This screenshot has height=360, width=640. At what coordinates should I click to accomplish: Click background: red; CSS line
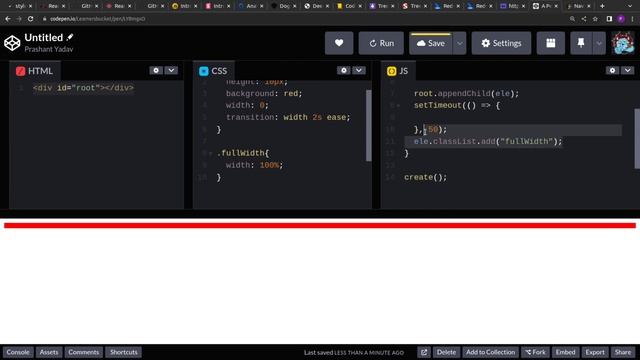(264, 93)
